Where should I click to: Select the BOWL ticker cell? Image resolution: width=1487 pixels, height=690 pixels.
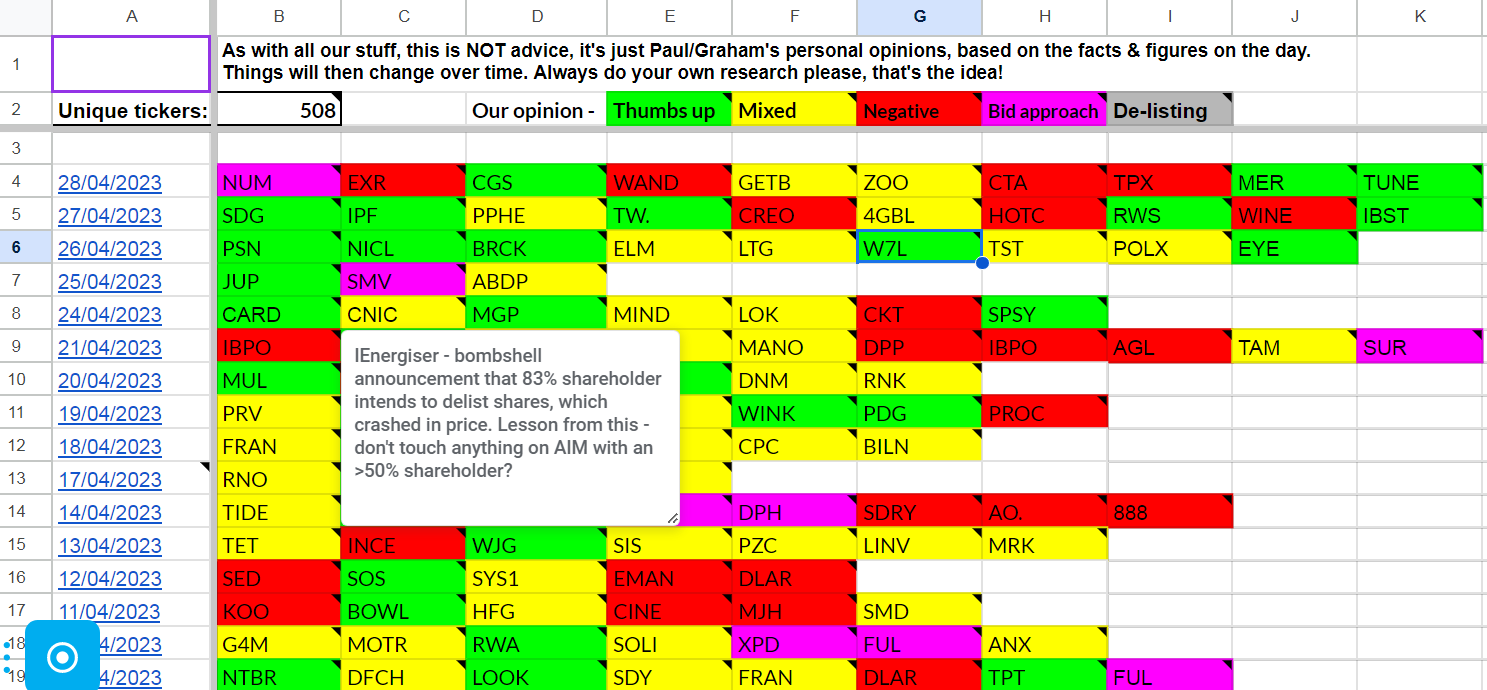click(x=404, y=611)
